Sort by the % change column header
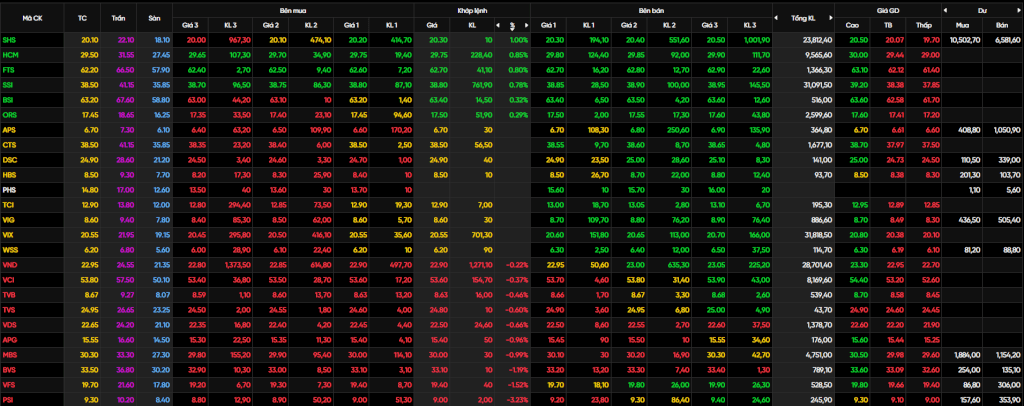 pos(512,25)
